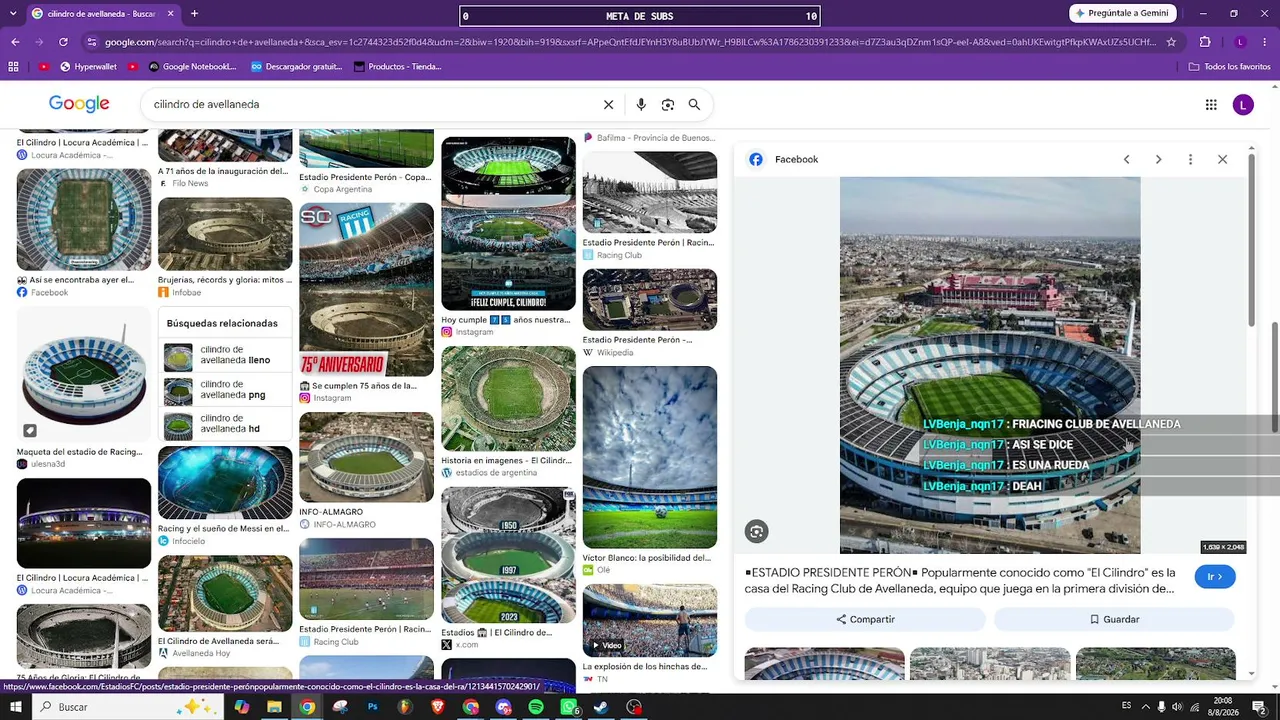
Task: Select related search cilindro de avellaneda png
Action: coord(226,390)
